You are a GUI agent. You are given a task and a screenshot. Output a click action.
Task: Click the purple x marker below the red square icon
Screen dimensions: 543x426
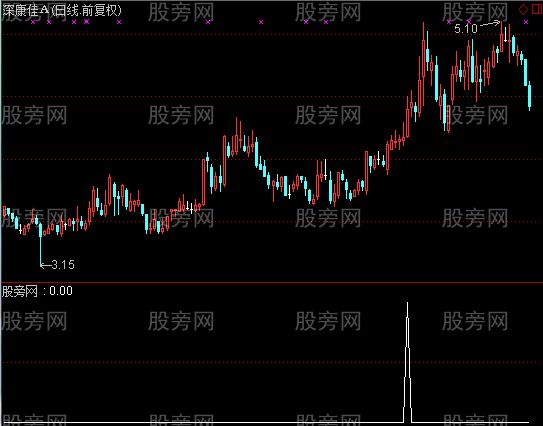pos(526,22)
